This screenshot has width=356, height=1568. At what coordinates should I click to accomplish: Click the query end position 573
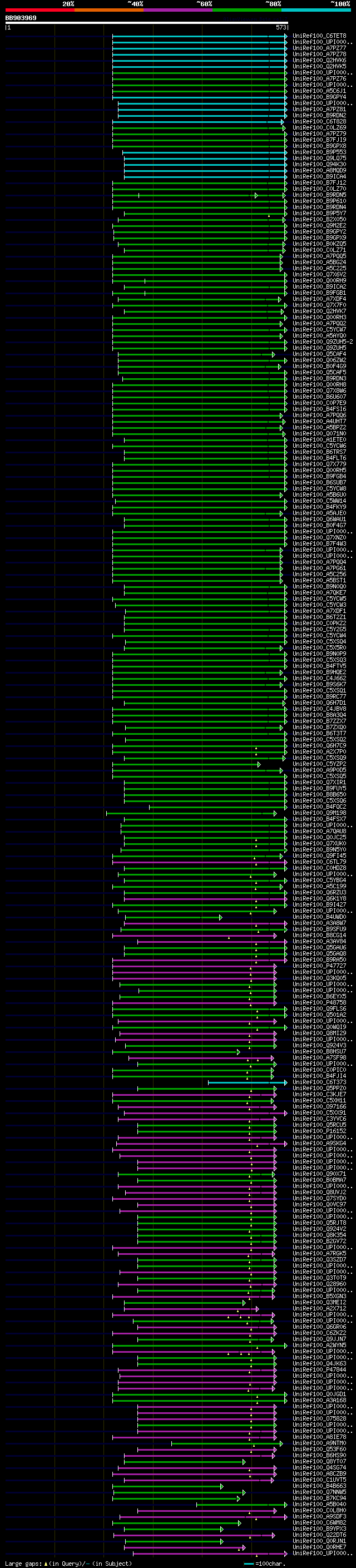click(281, 27)
